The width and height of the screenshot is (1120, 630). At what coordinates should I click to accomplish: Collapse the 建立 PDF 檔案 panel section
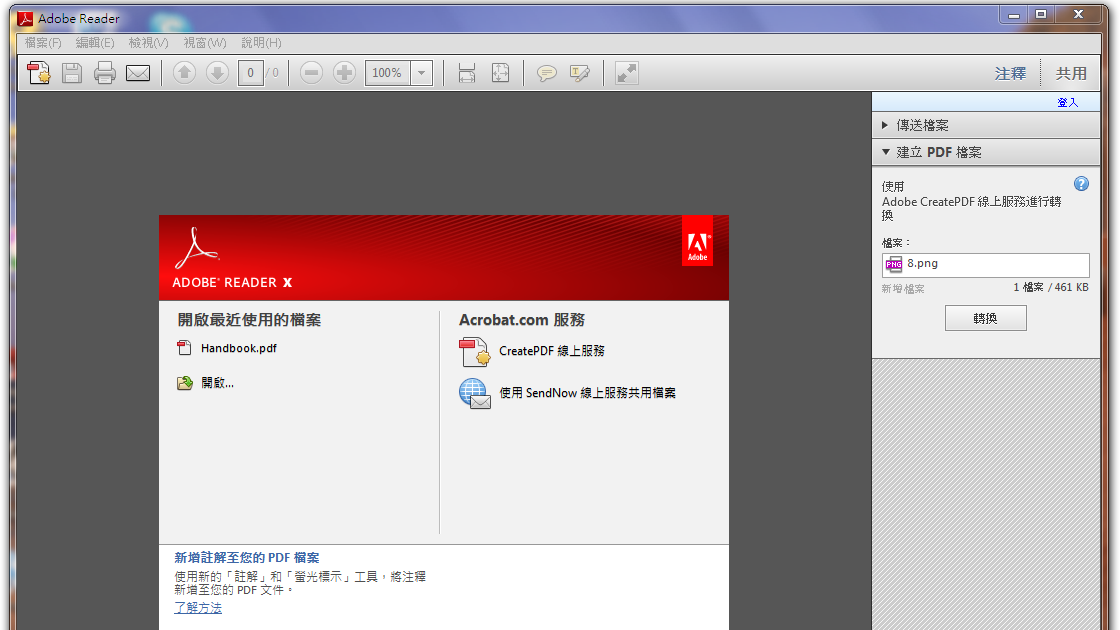(986, 152)
